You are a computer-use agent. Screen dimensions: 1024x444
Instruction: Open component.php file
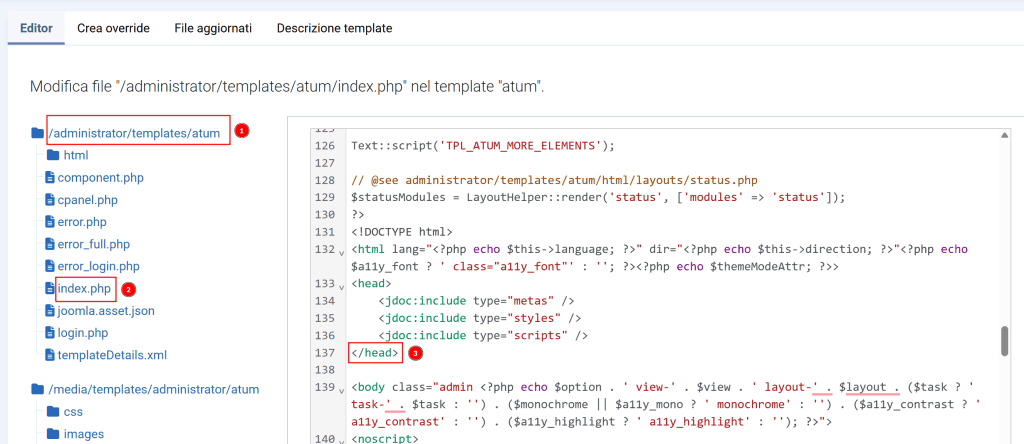tap(101, 178)
